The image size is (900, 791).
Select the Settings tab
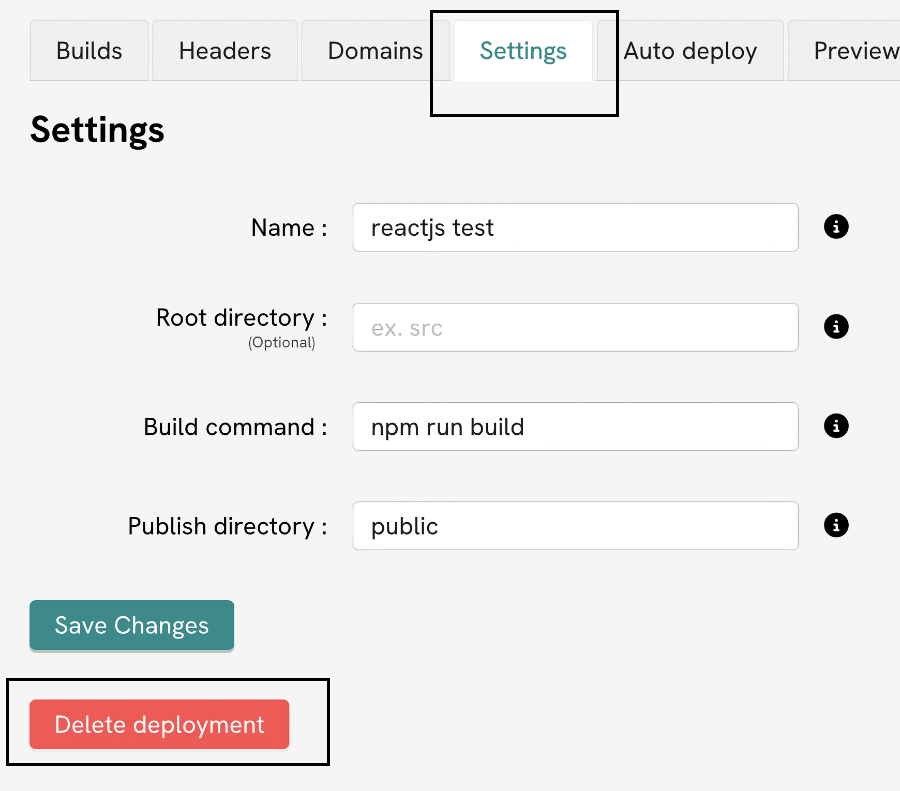523,51
